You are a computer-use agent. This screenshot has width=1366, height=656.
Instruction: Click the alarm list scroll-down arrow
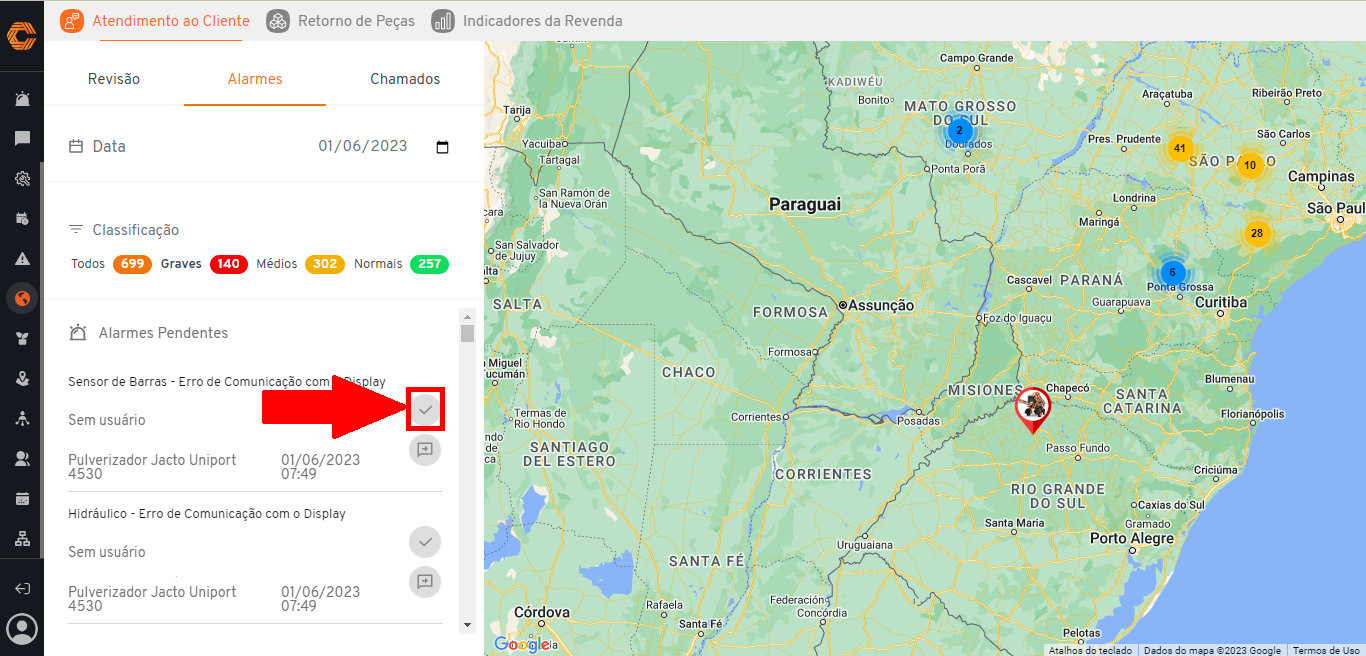click(467, 625)
